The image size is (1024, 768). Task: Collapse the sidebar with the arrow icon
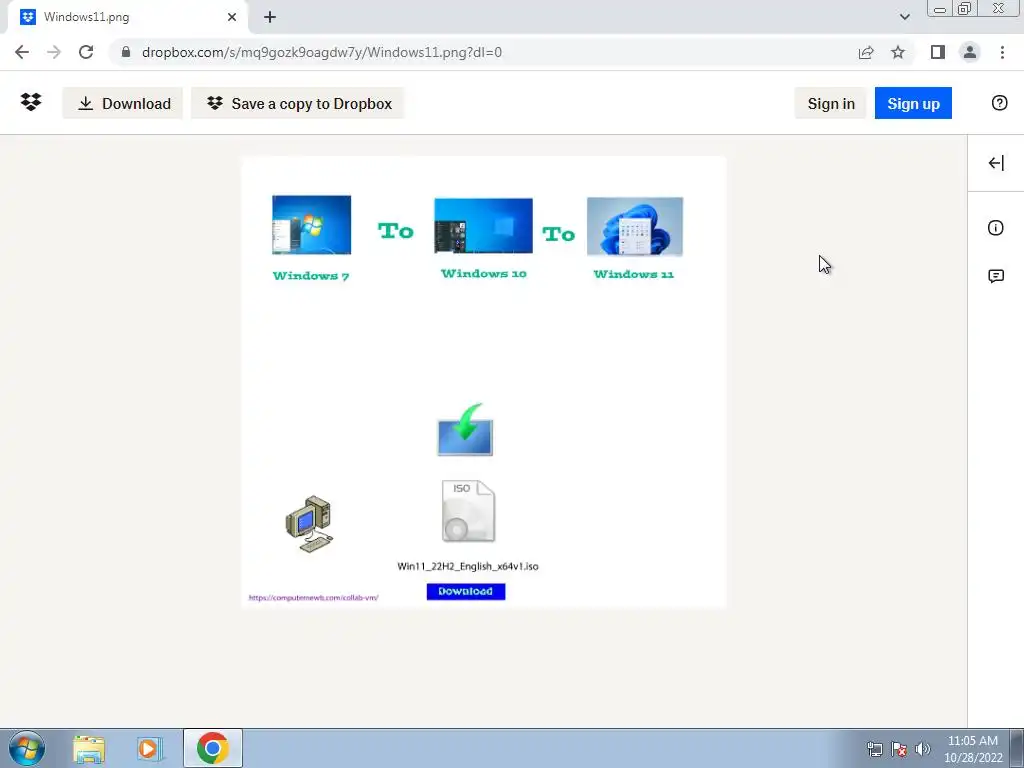point(996,163)
